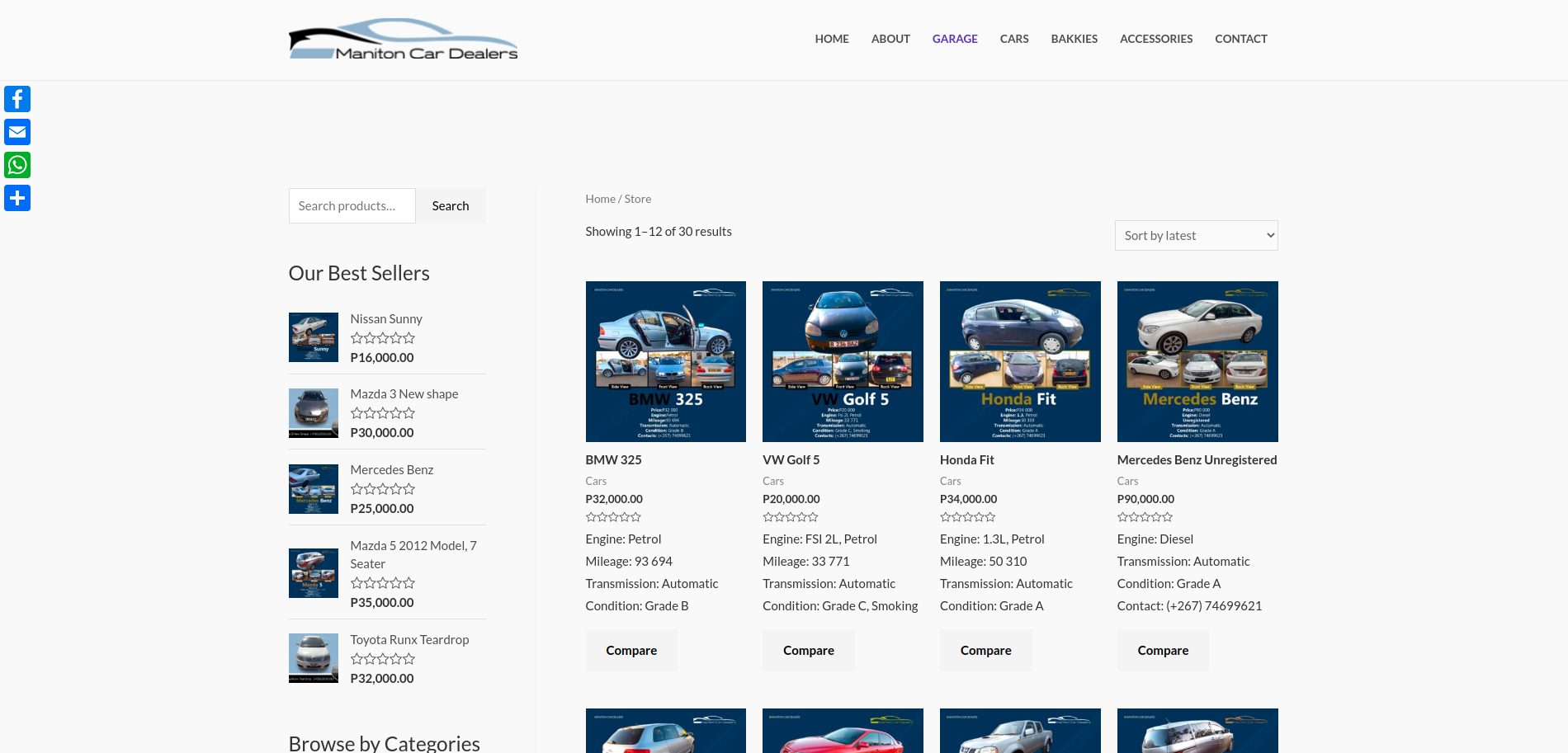Open sidebar Mercedes Benz link
This screenshot has width=1568, height=753.
pyautogui.click(x=392, y=470)
